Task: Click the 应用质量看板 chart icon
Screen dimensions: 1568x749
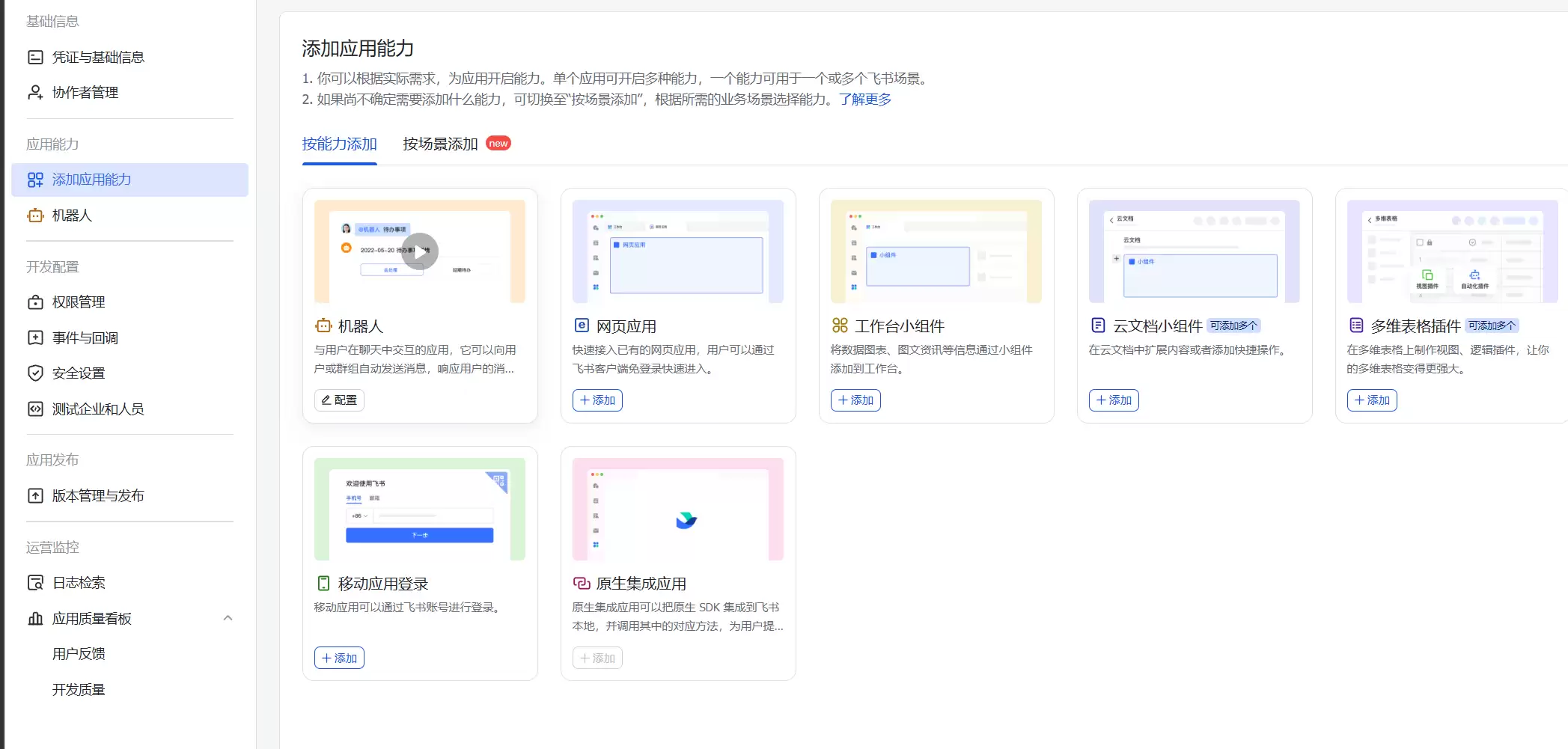Action: (34, 619)
